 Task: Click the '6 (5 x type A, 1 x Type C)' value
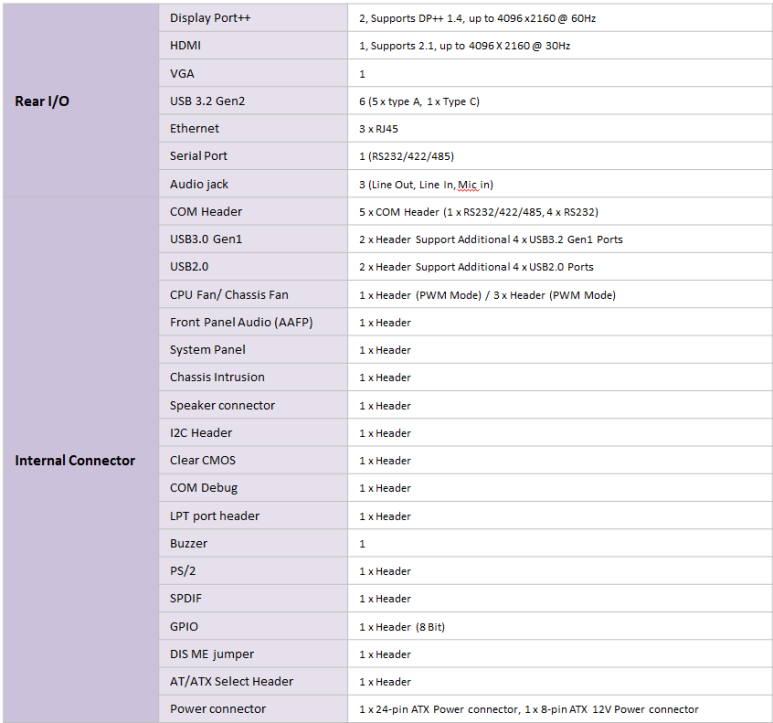(x=420, y=102)
